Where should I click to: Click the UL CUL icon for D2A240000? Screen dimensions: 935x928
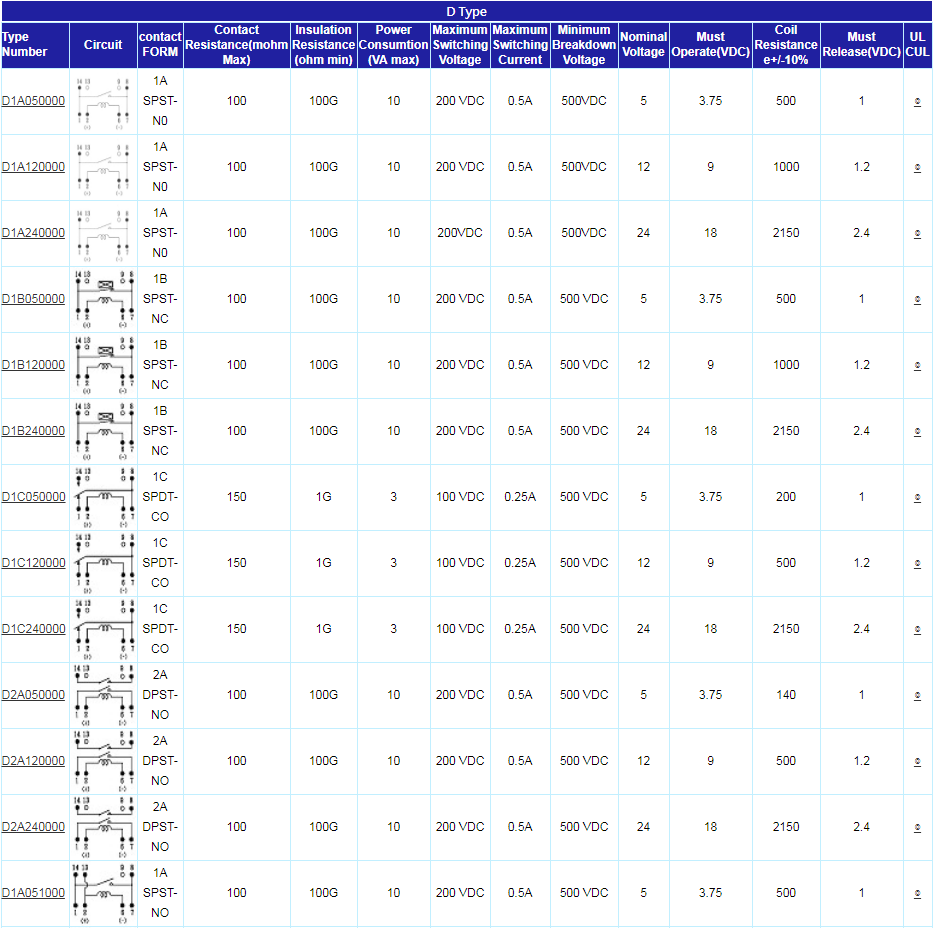pos(917,828)
